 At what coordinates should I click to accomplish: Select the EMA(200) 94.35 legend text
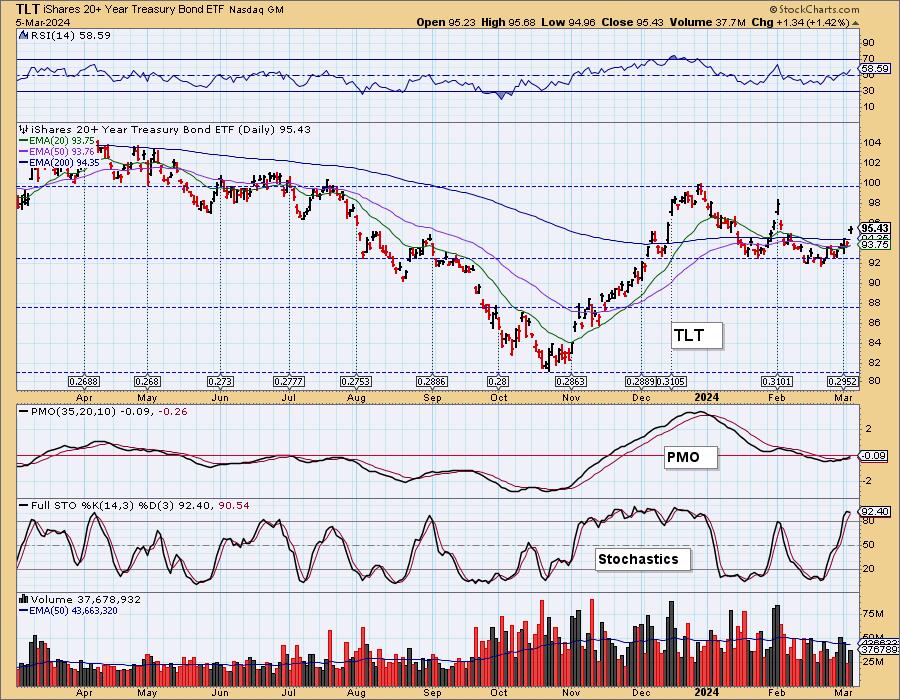[64, 162]
